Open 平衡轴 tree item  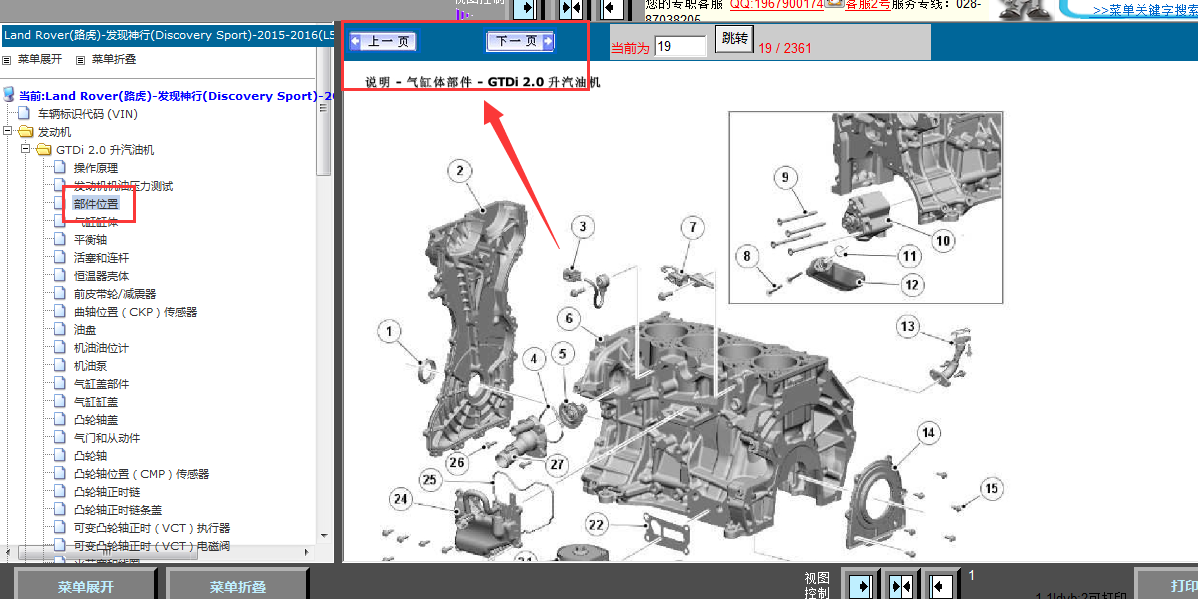tap(90, 239)
